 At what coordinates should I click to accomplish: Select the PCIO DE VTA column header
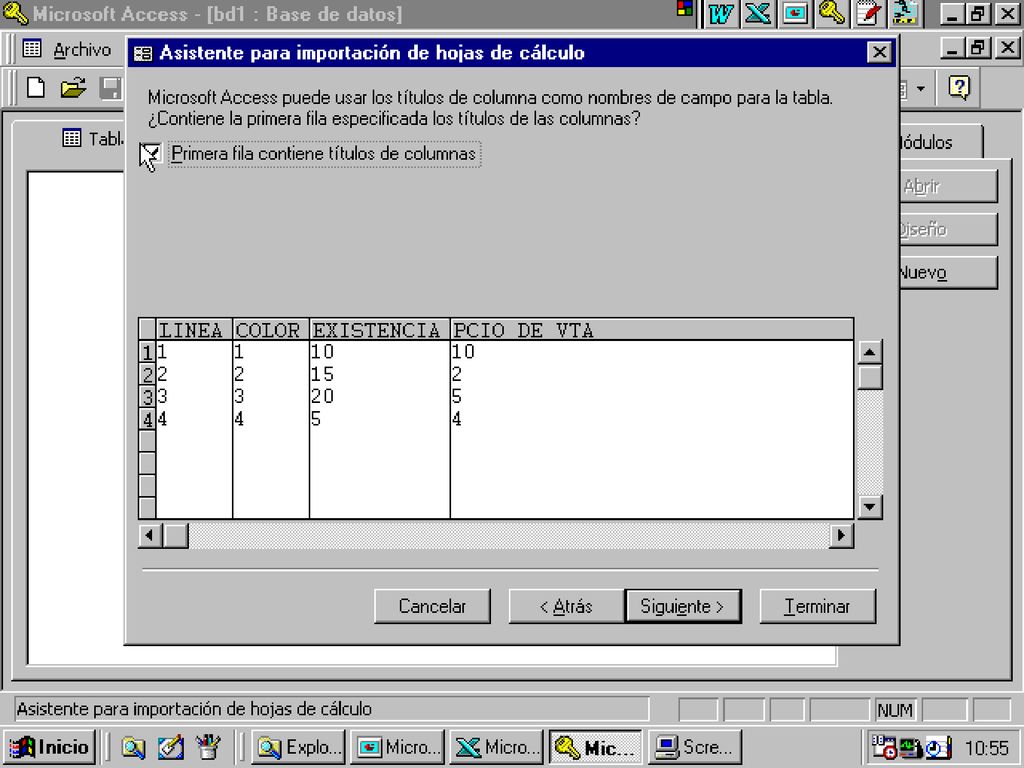(652, 330)
